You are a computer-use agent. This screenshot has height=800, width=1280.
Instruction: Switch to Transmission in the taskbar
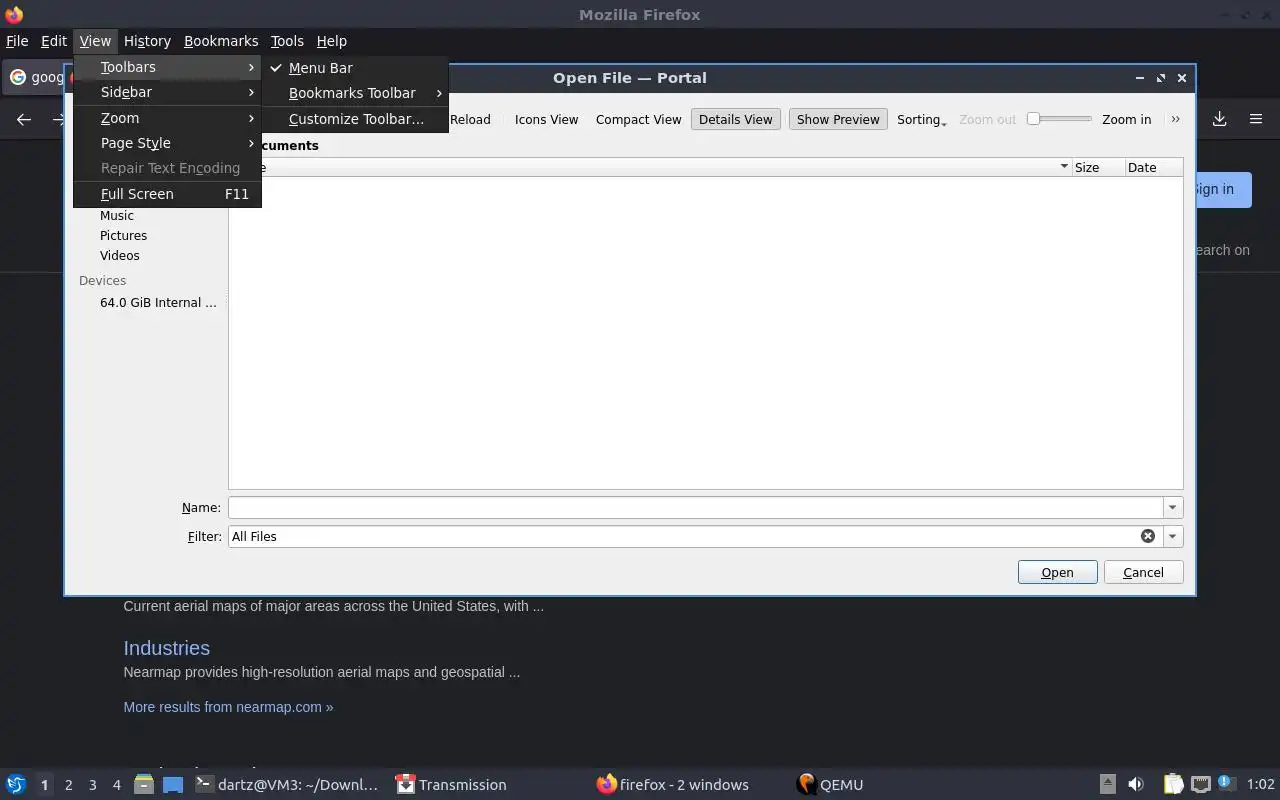click(451, 784)
